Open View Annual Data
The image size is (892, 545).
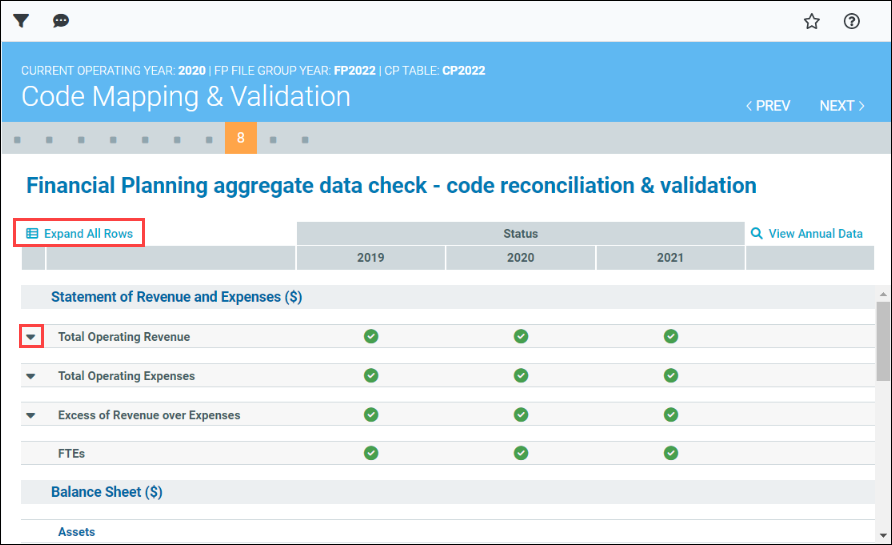pyautogui.click(x=806, y=234)
